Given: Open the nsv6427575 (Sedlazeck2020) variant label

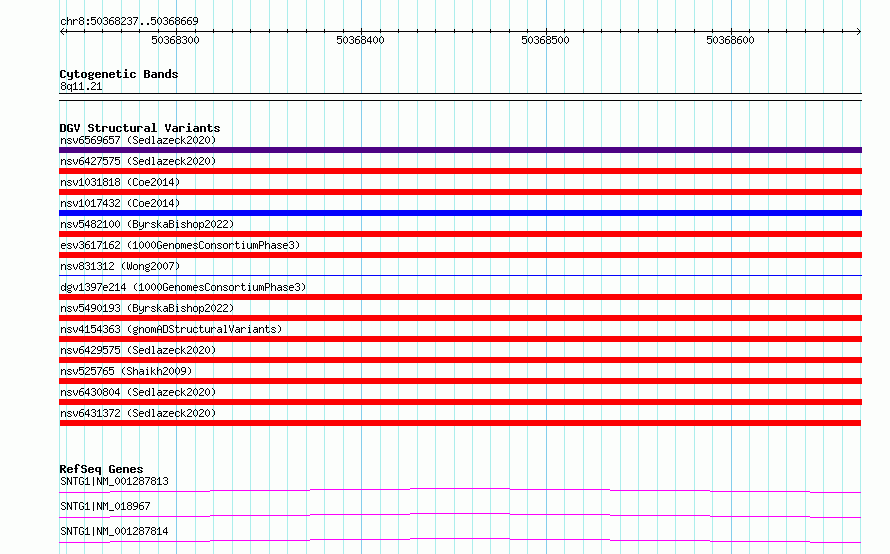Looking at the screenshot, I should 138,161.
